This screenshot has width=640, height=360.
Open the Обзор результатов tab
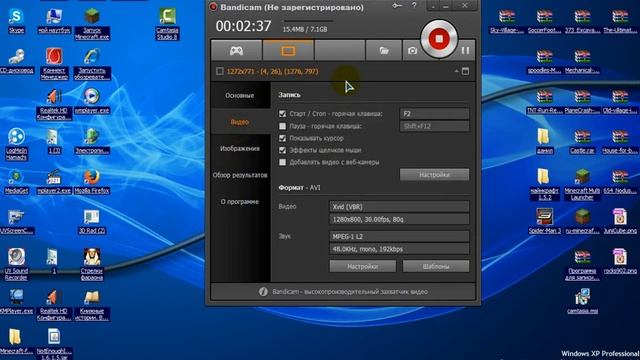coord(240,175)
